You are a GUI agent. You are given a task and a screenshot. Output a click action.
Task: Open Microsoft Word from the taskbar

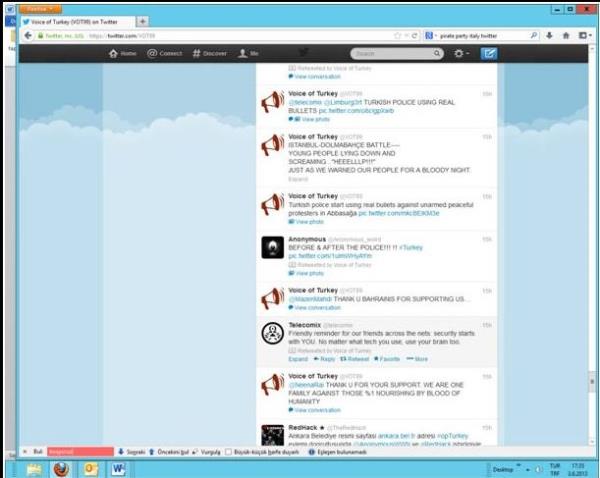[119, 469]
